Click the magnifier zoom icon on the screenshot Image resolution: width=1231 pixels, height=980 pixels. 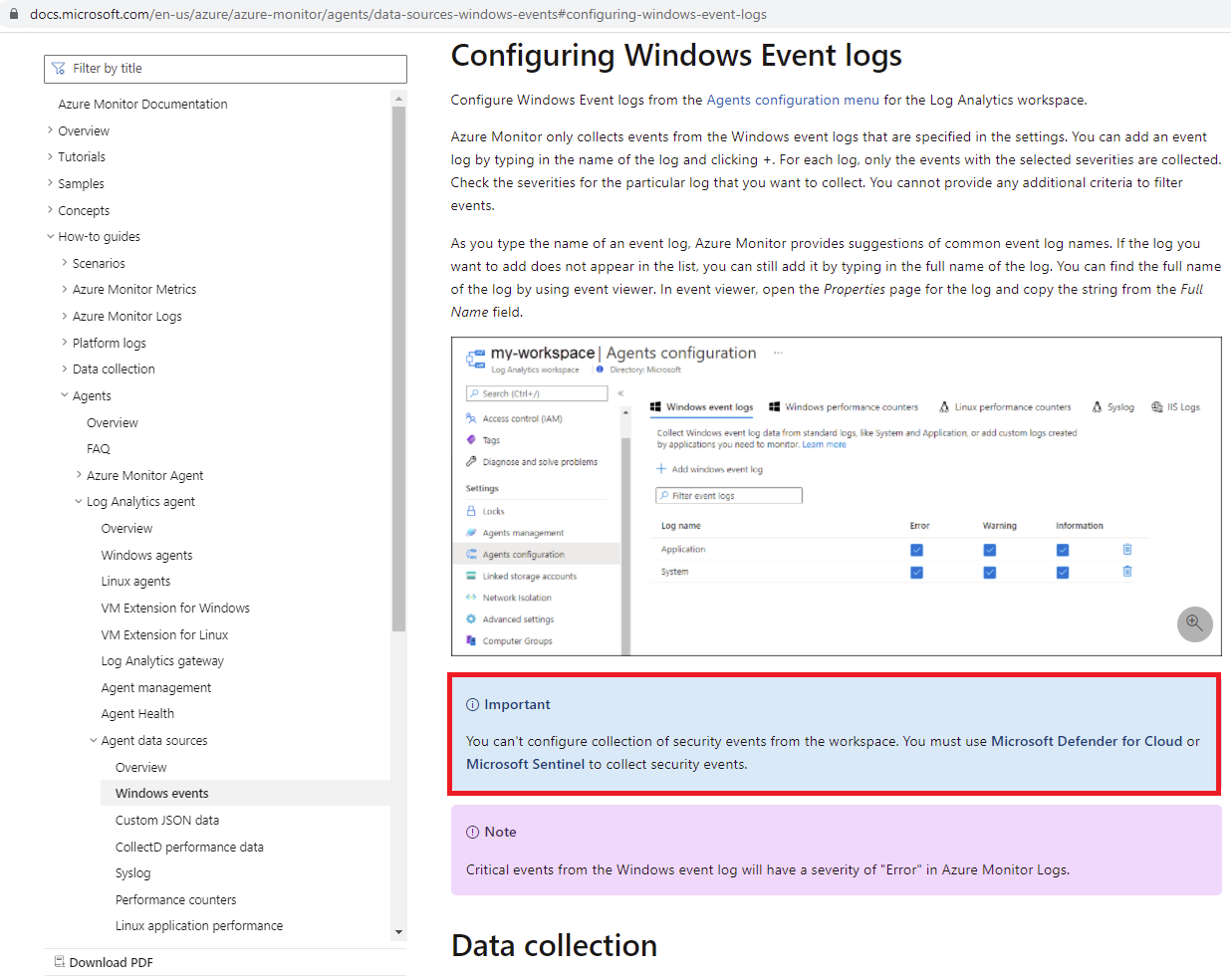pos(1194,624)
